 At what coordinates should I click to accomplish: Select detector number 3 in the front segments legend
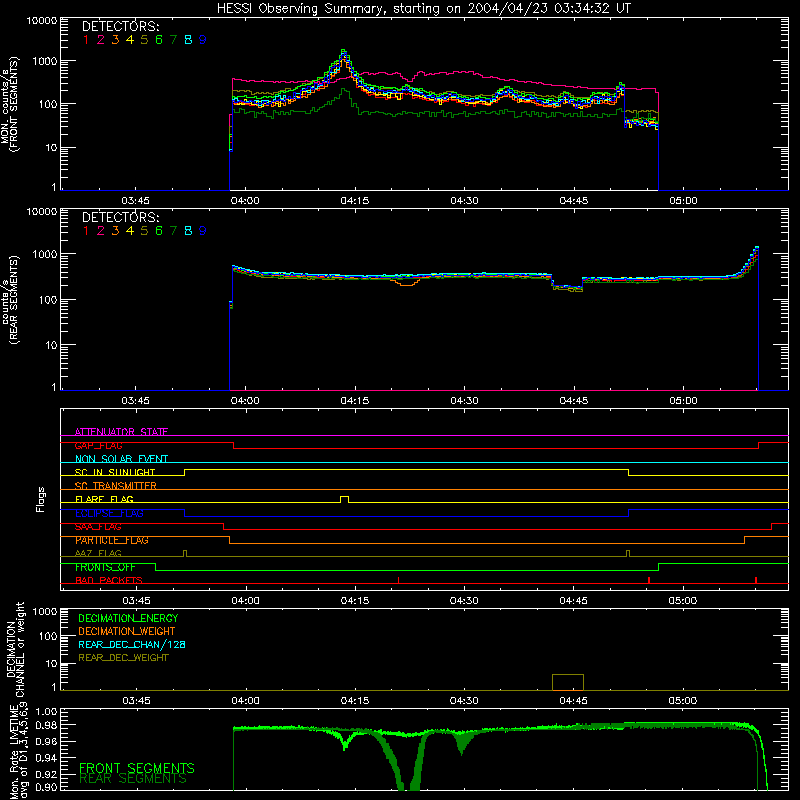[115, 40]
